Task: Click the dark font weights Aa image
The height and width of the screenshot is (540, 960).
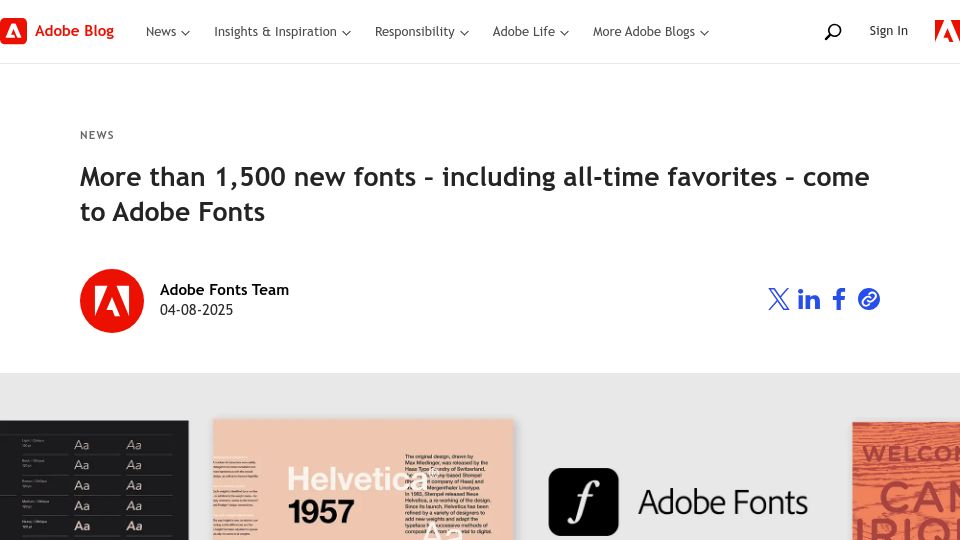Action: pos(94,480)
